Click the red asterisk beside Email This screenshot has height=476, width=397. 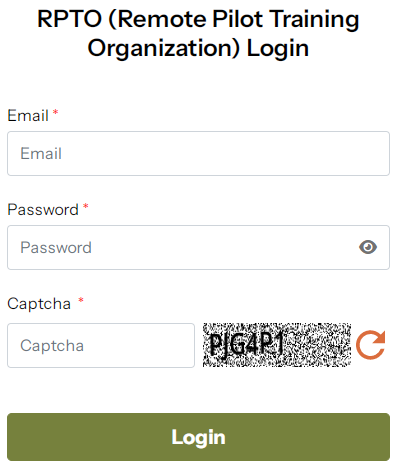[55, 113]
